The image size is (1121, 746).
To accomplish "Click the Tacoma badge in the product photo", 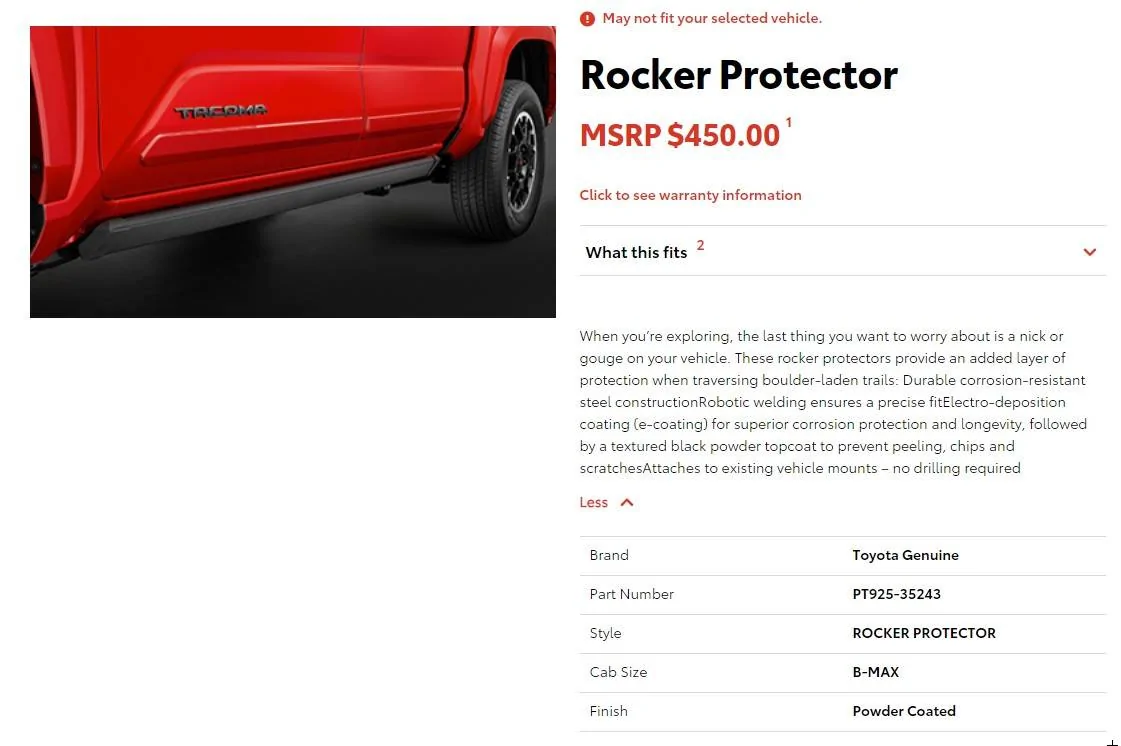I will pos(221,111).
